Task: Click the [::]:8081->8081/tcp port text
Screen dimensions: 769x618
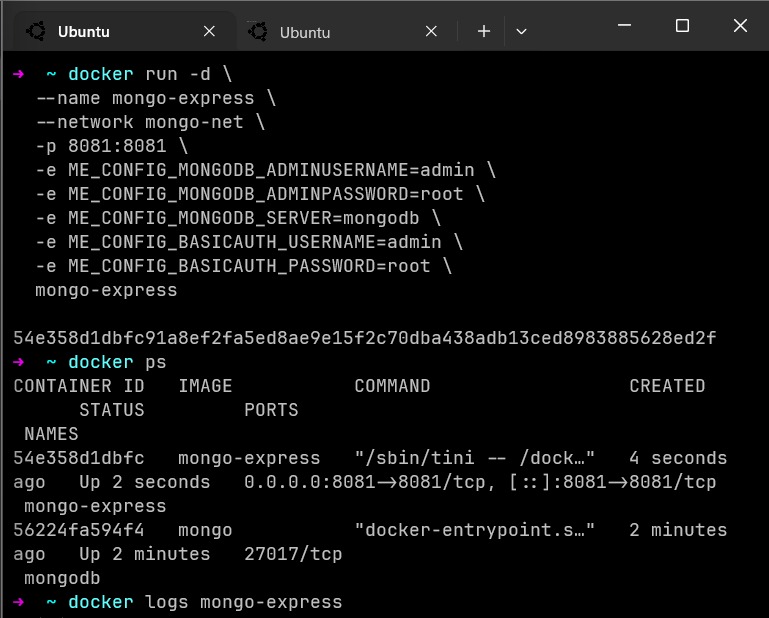Action: pos(613,482)
